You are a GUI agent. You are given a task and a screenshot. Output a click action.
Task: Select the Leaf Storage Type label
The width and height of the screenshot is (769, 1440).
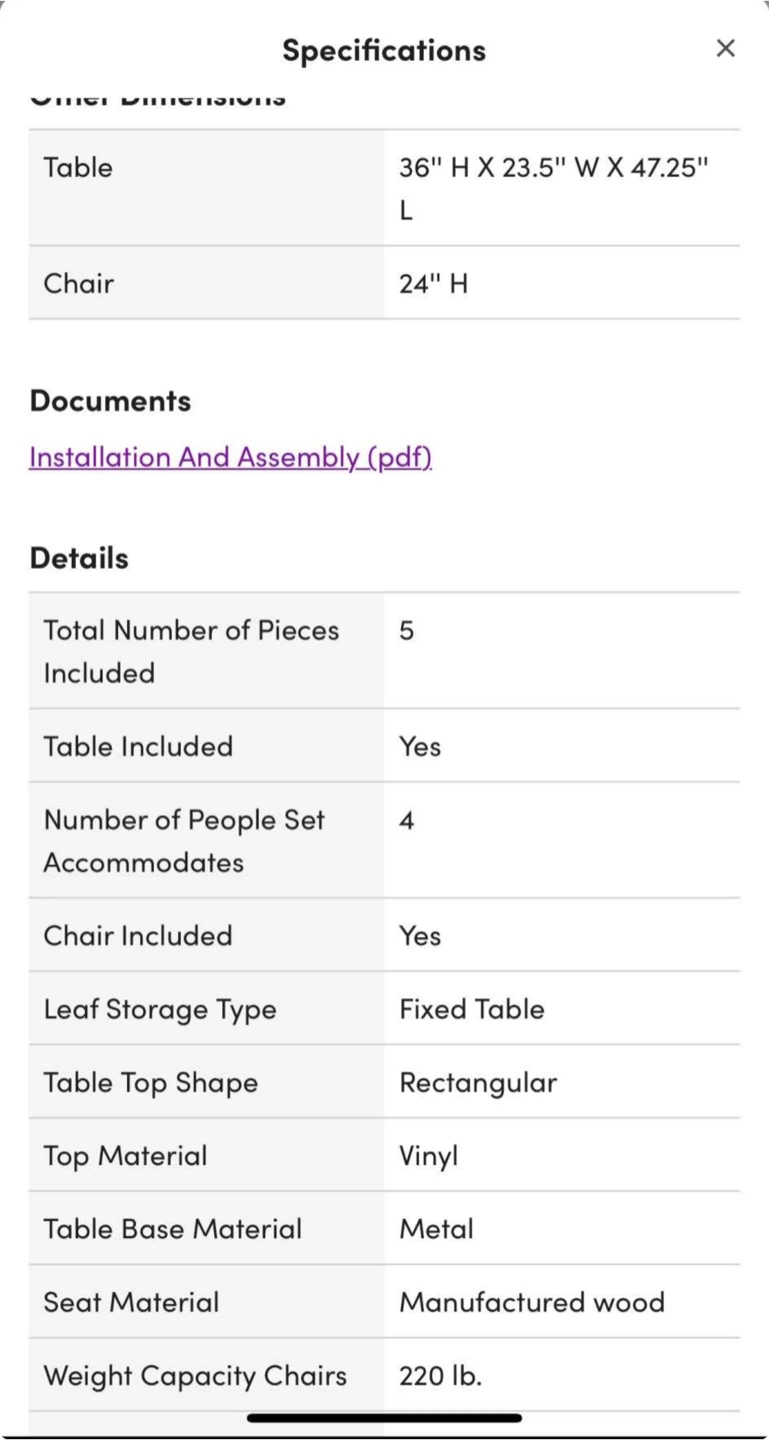(x=160, y=1009)
